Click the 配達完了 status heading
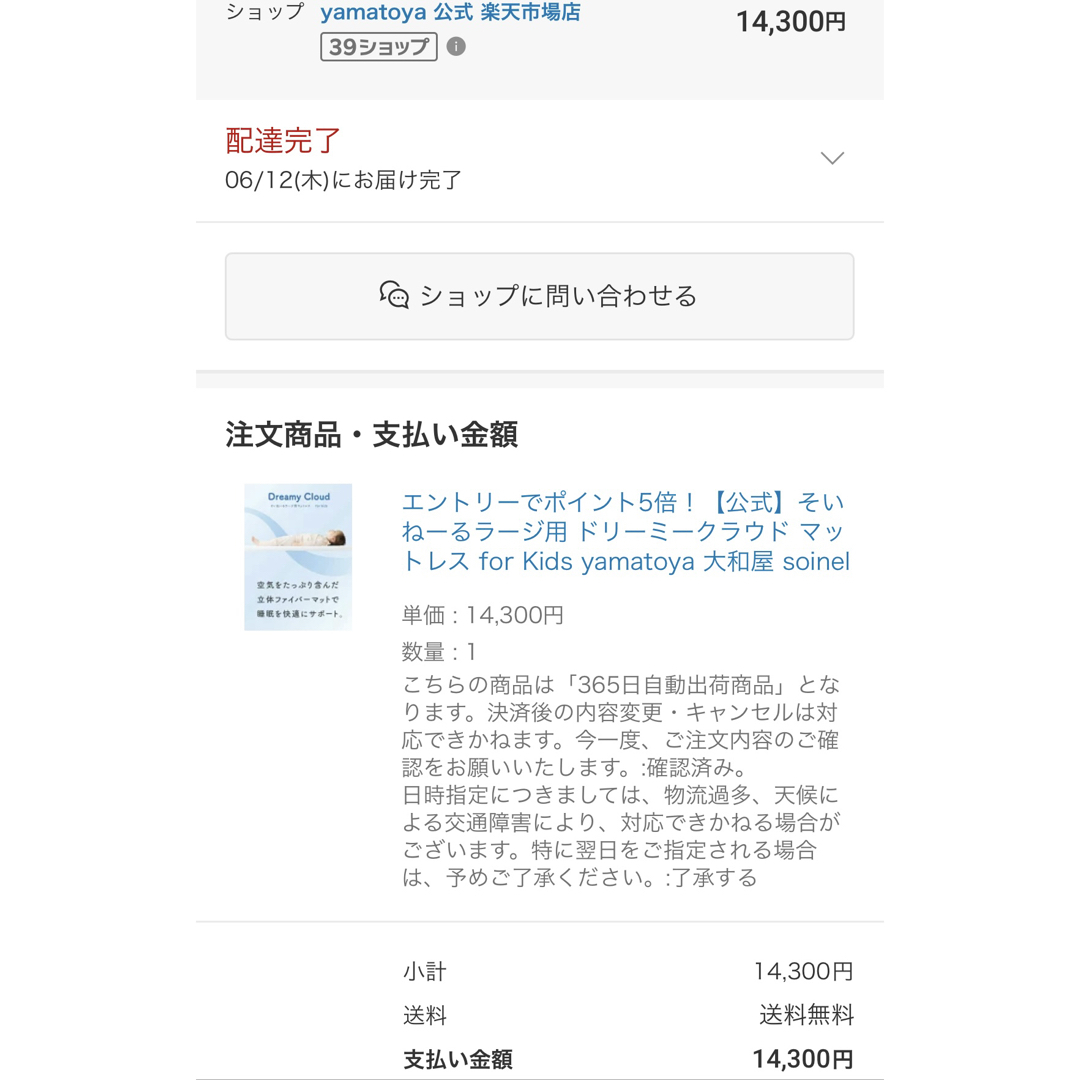This screenshot has height=1080, width=1080. pyautogui.click(x=283, y=141)
